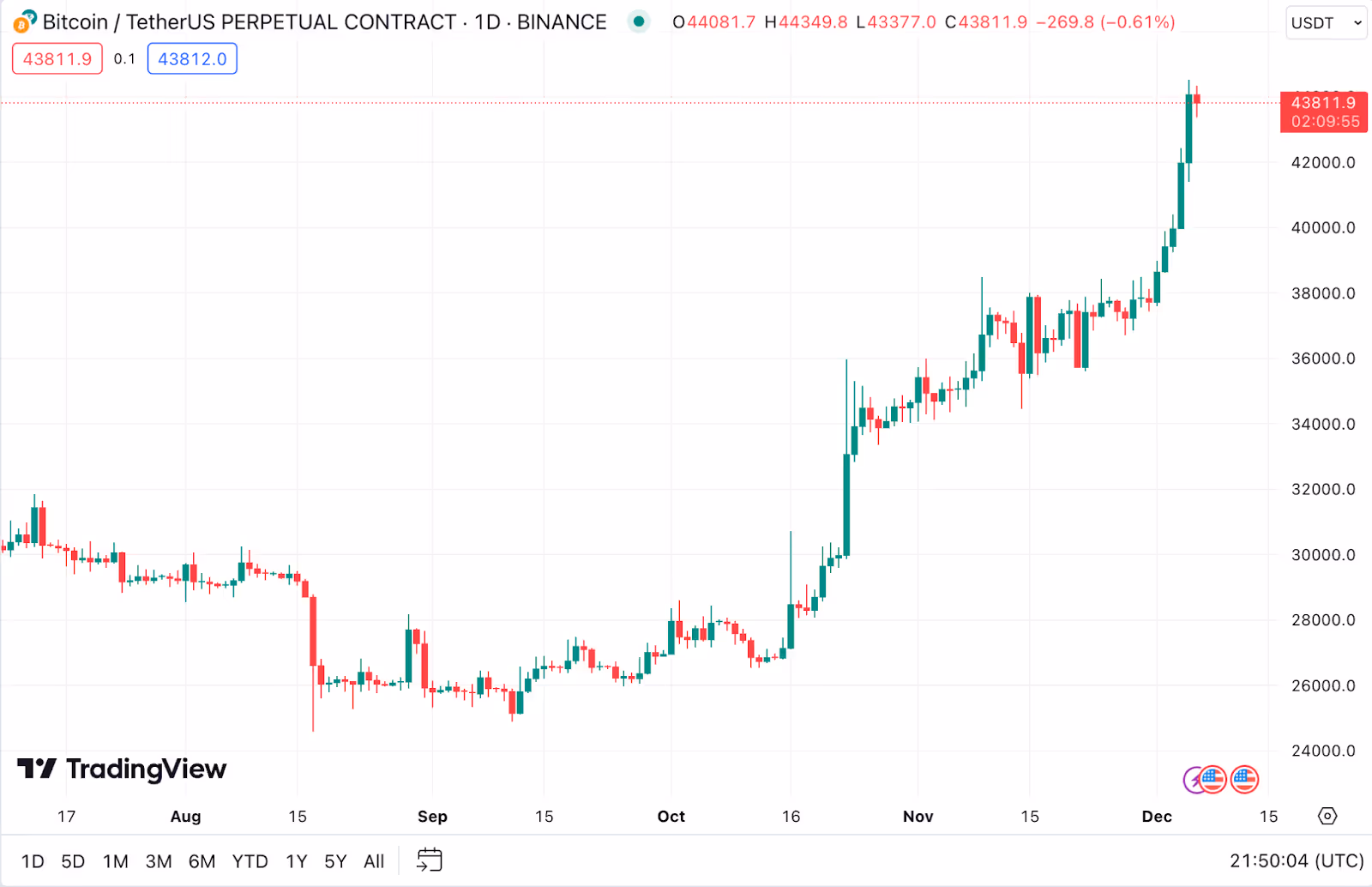
Task: Switch to the YTD range tab
Action: click(250, 860)
